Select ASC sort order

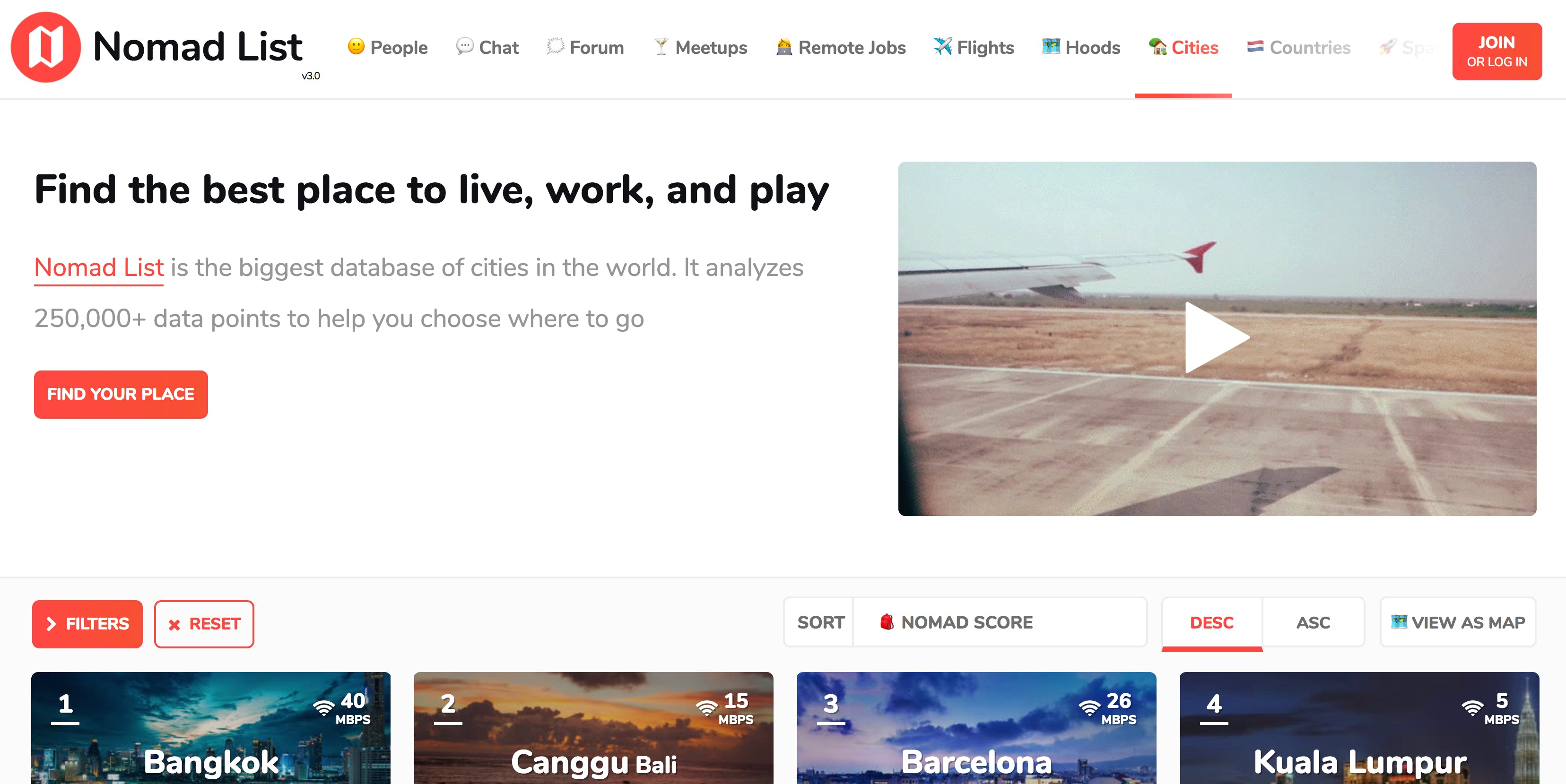1313,623
